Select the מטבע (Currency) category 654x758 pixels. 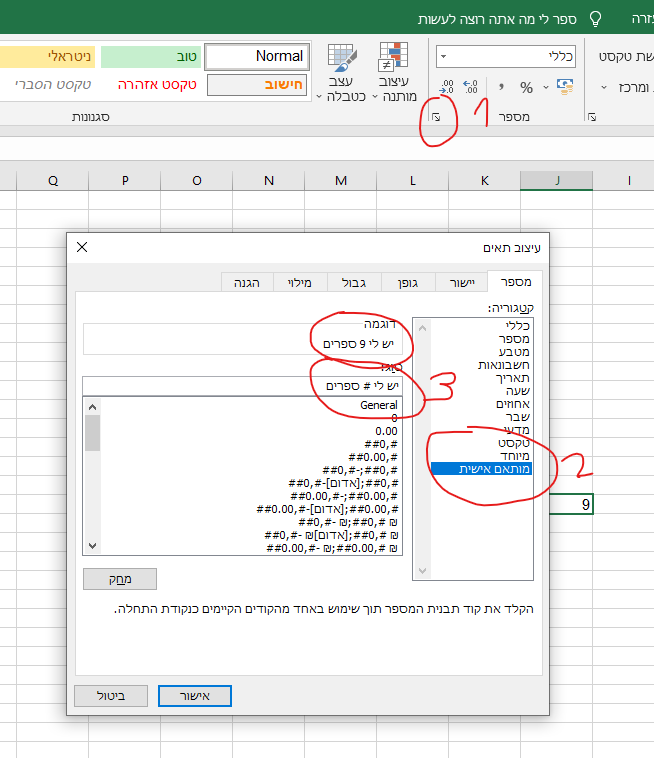(481, 352)
